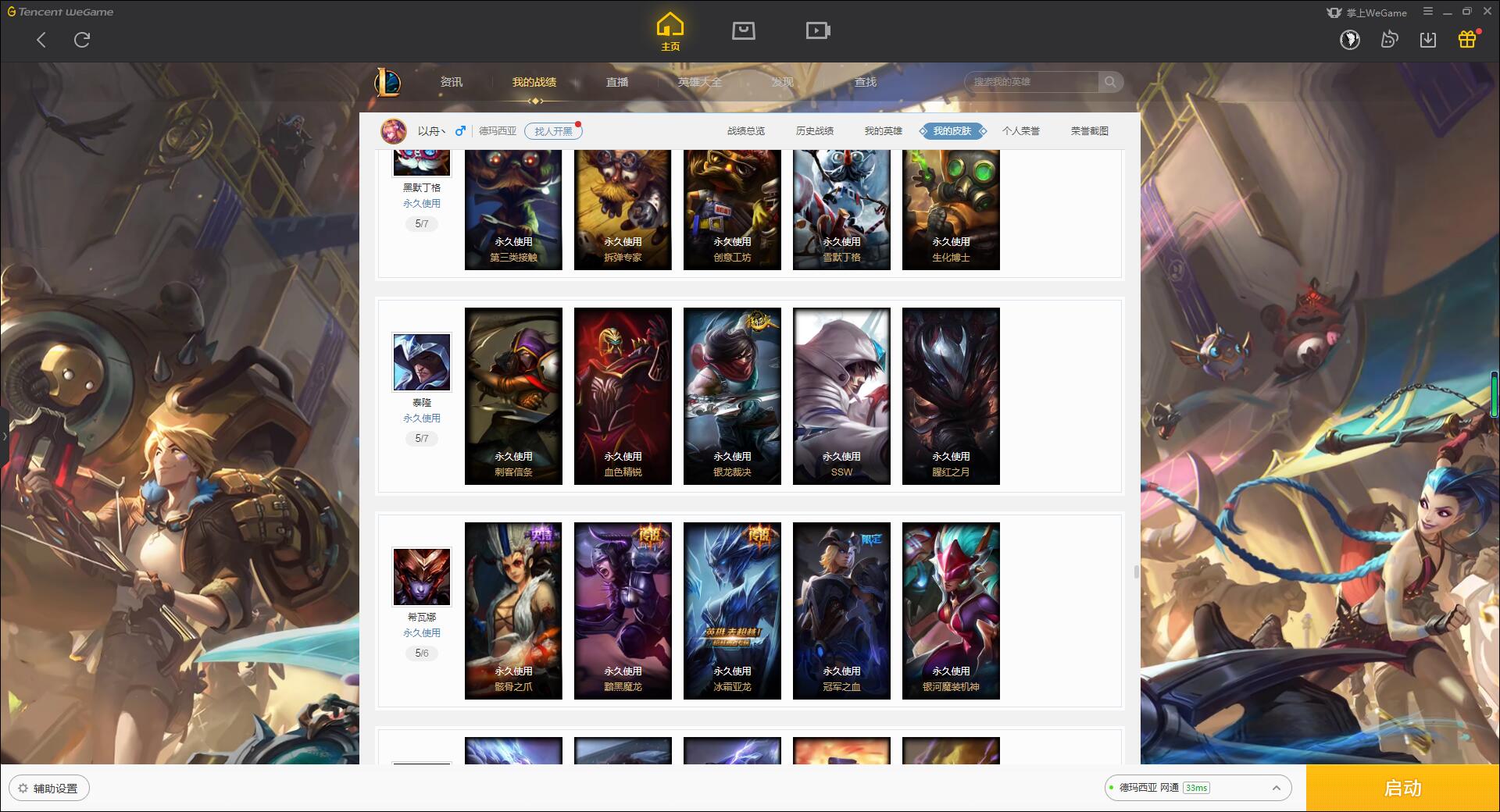Open the 腥红之月 skin card
This screenshot has width=1500, height=812.
point(951,396)
